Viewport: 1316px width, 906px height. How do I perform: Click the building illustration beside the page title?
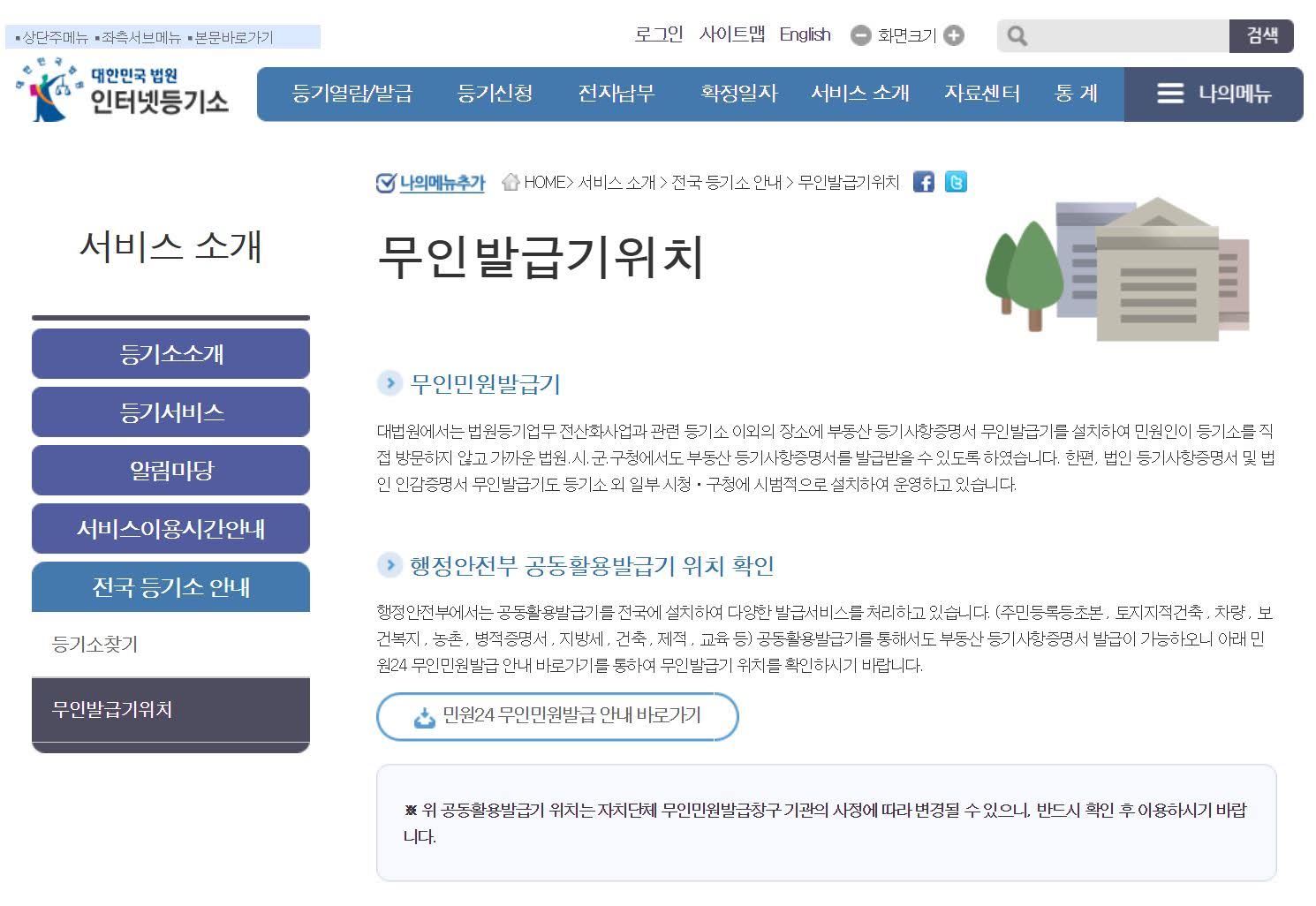click(x=1118, y=268)
